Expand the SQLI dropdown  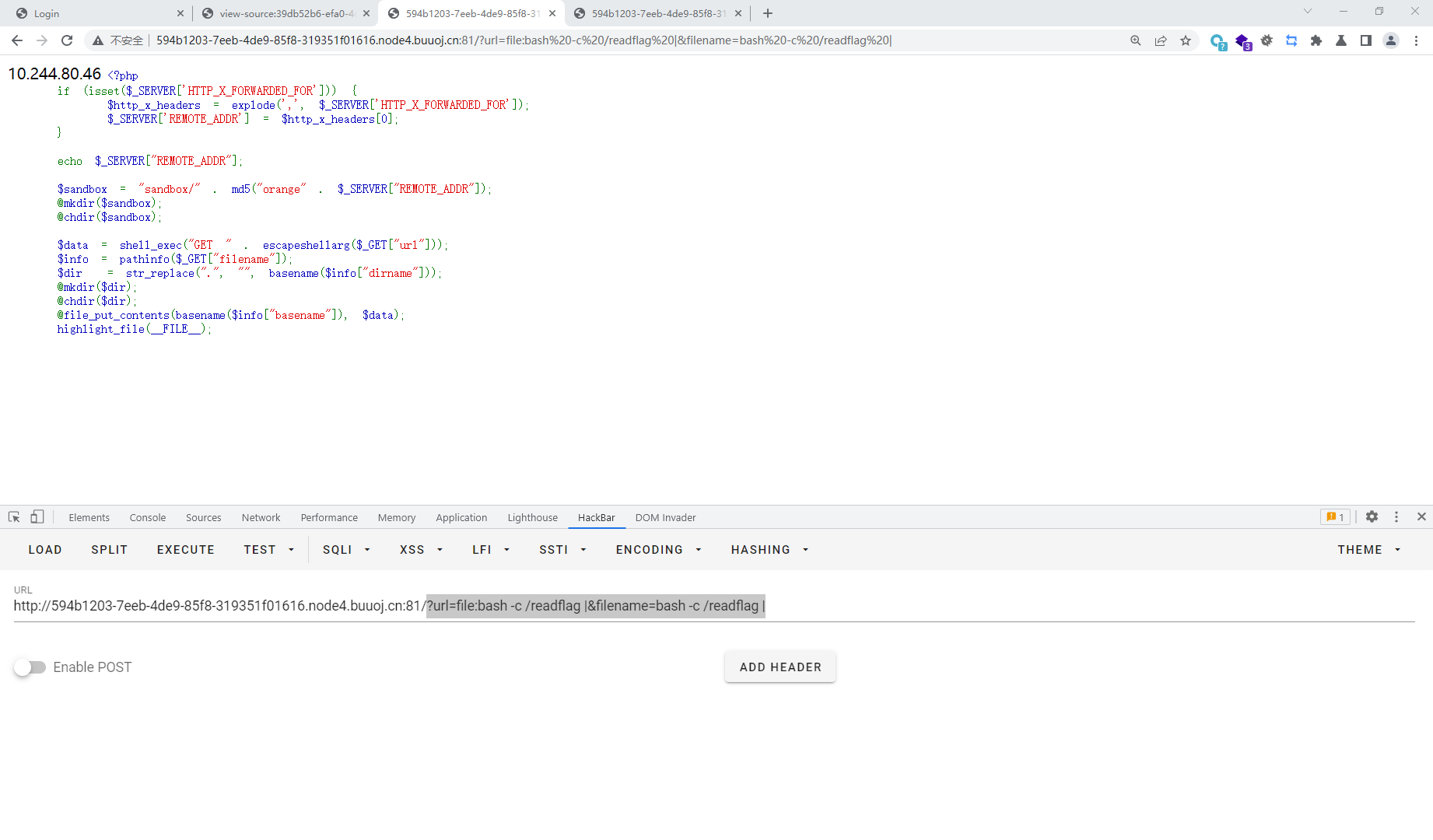[347, 549]
